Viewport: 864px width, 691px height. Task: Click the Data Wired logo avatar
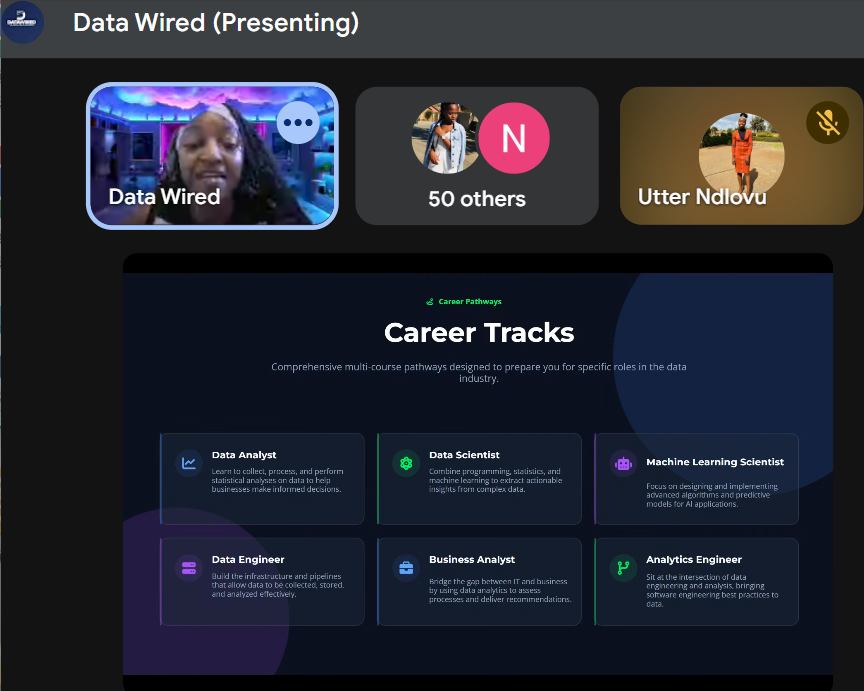click(x=22, y=22)
